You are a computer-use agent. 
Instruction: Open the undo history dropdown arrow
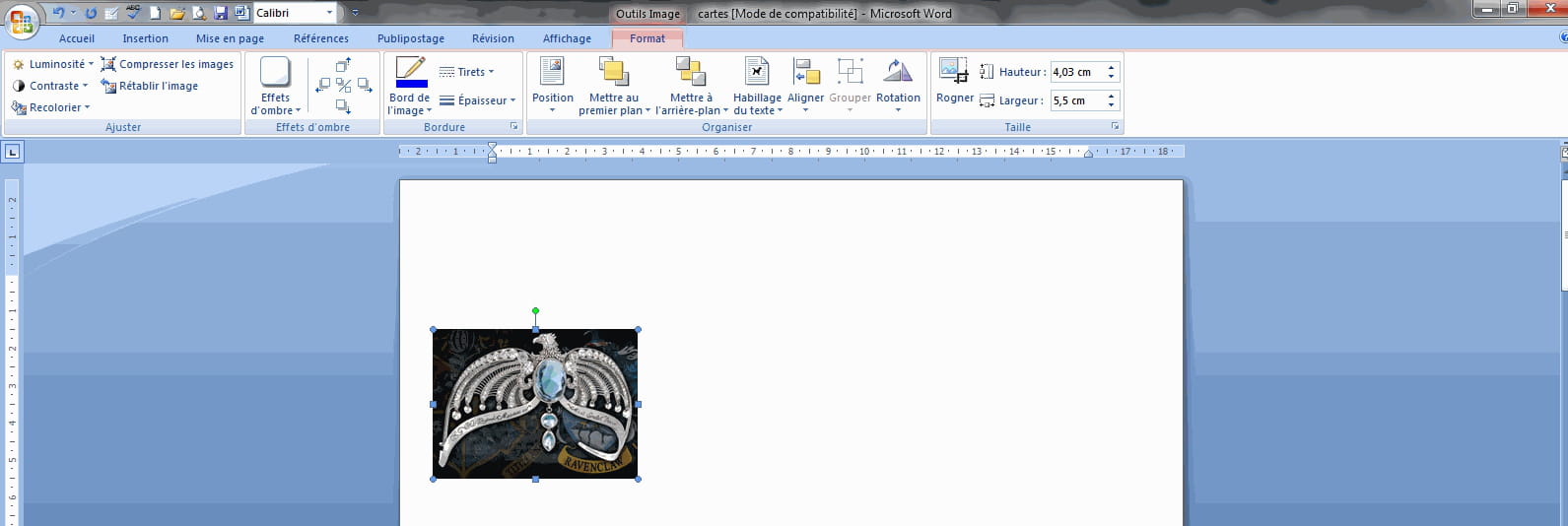click(73, 13)
